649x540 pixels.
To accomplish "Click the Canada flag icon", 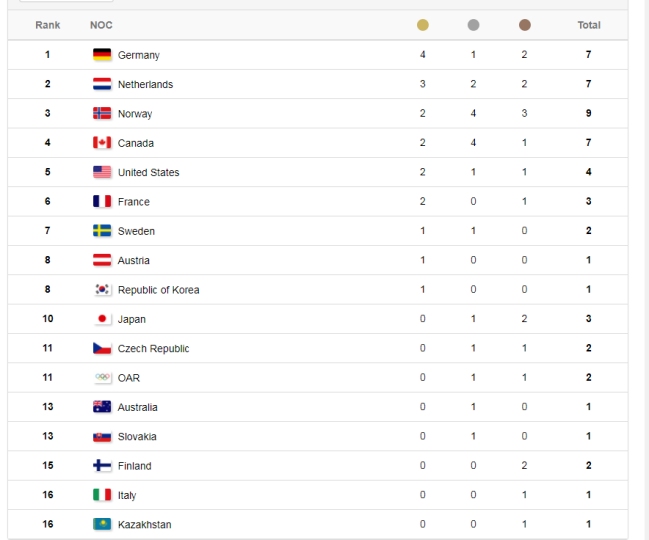I will (102, 143).
